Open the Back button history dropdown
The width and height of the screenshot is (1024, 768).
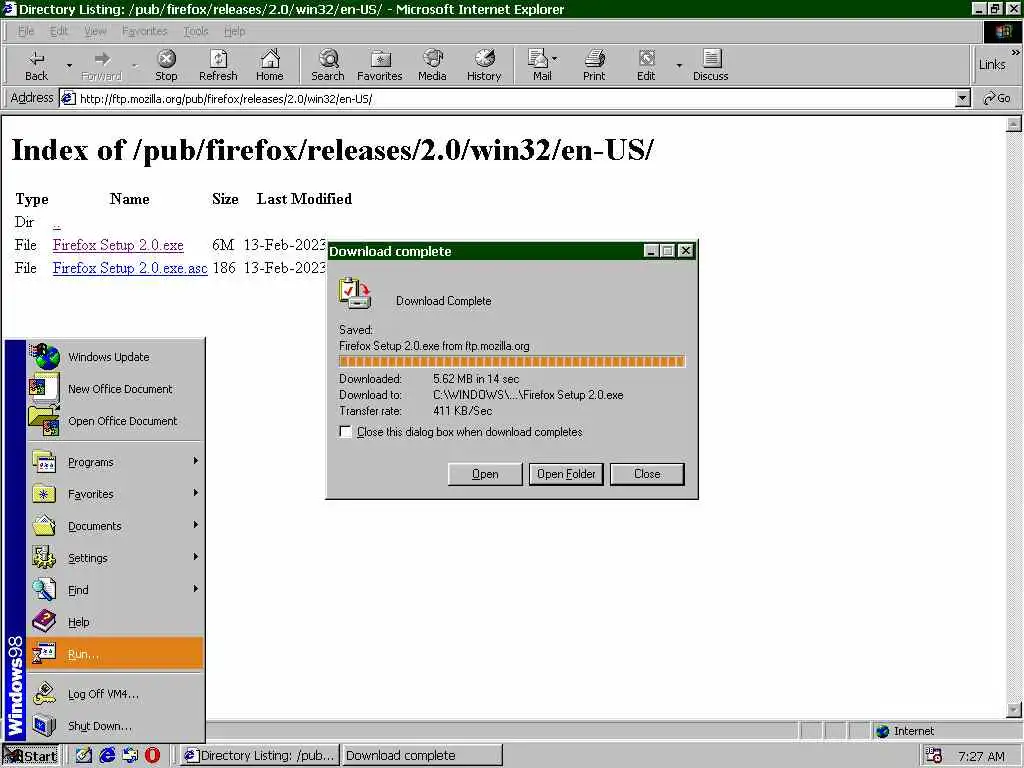(69, 65)
